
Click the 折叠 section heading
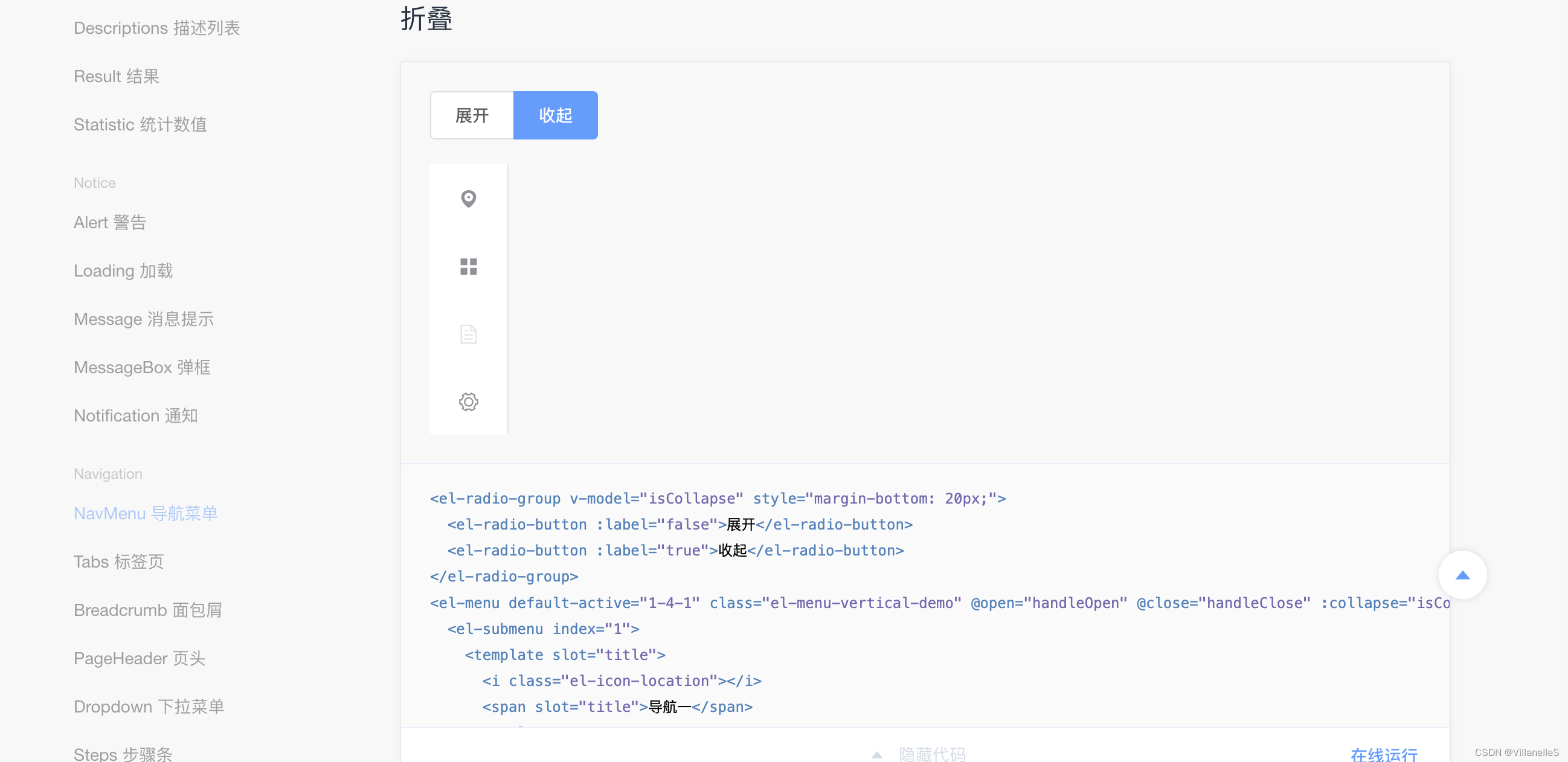[x=426, y=18]
